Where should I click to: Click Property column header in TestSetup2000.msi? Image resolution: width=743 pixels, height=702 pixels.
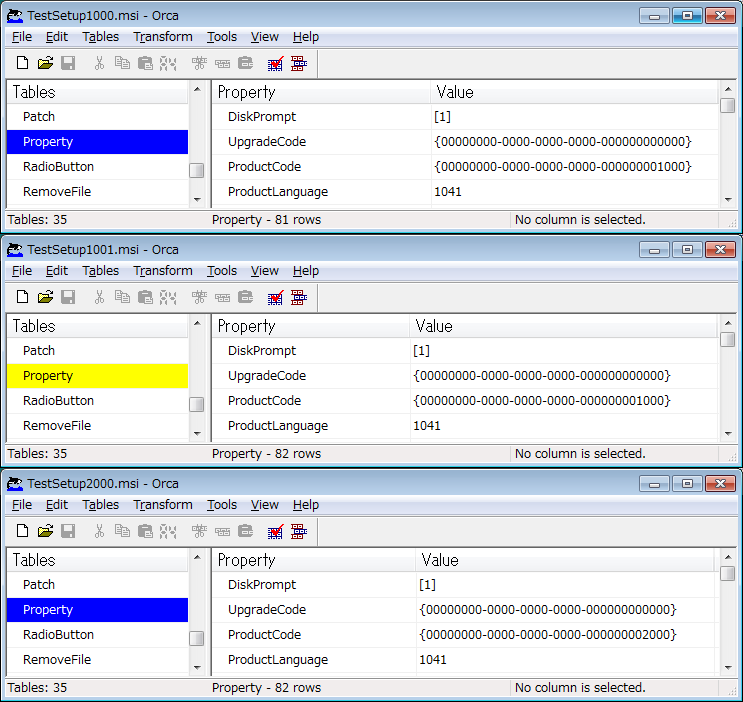pos(246,560)
